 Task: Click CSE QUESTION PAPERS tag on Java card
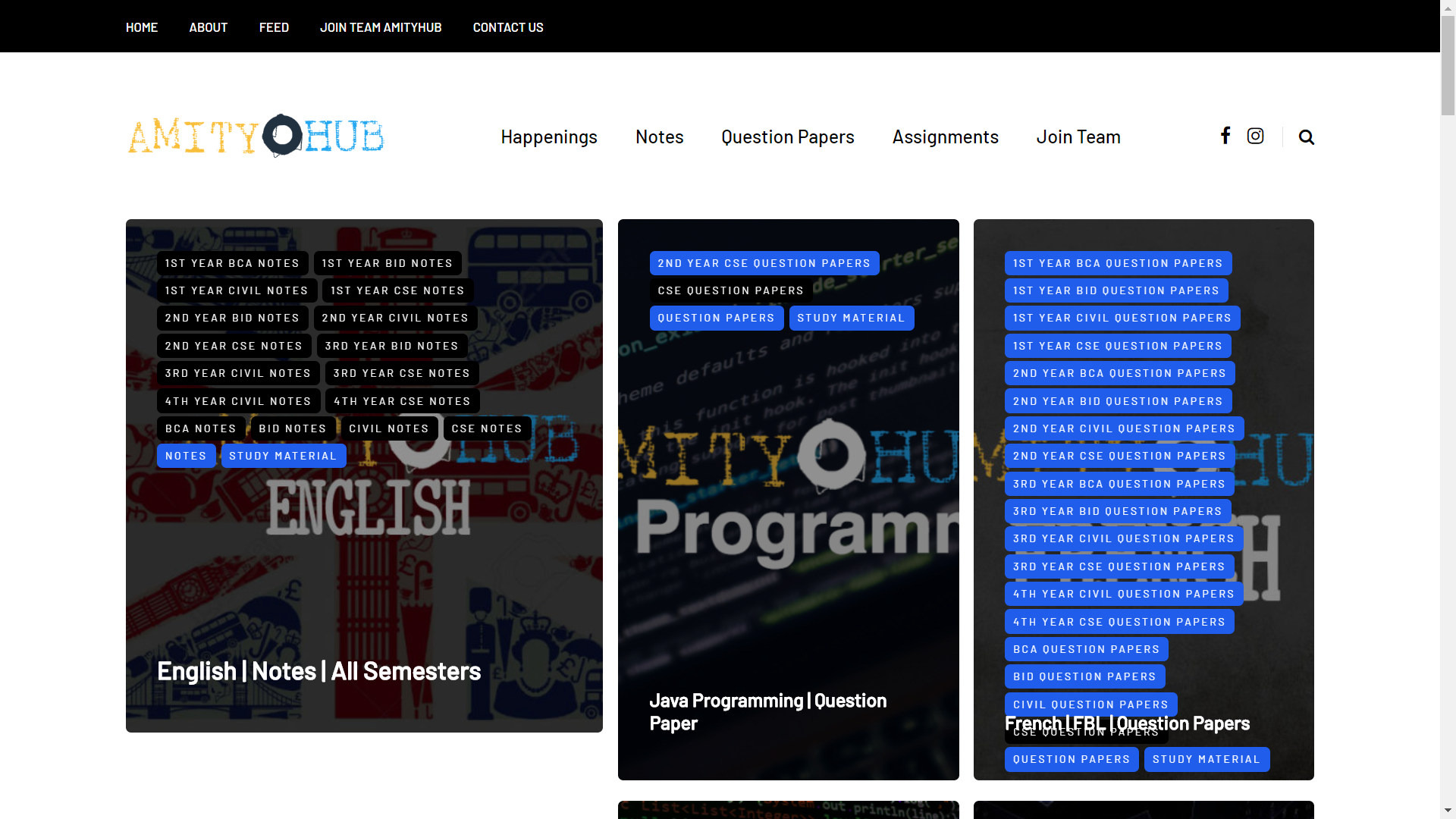click(x=730, y=290)
